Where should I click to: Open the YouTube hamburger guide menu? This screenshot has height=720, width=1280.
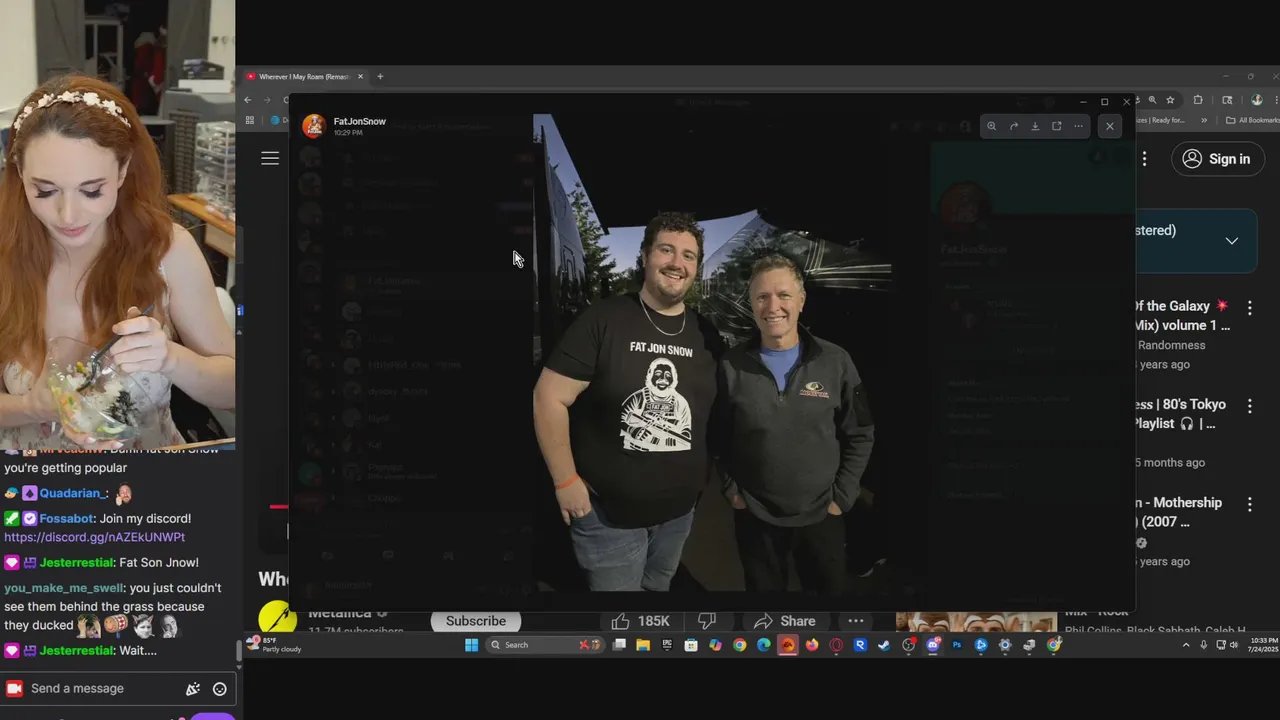click(x=270, y=158)
